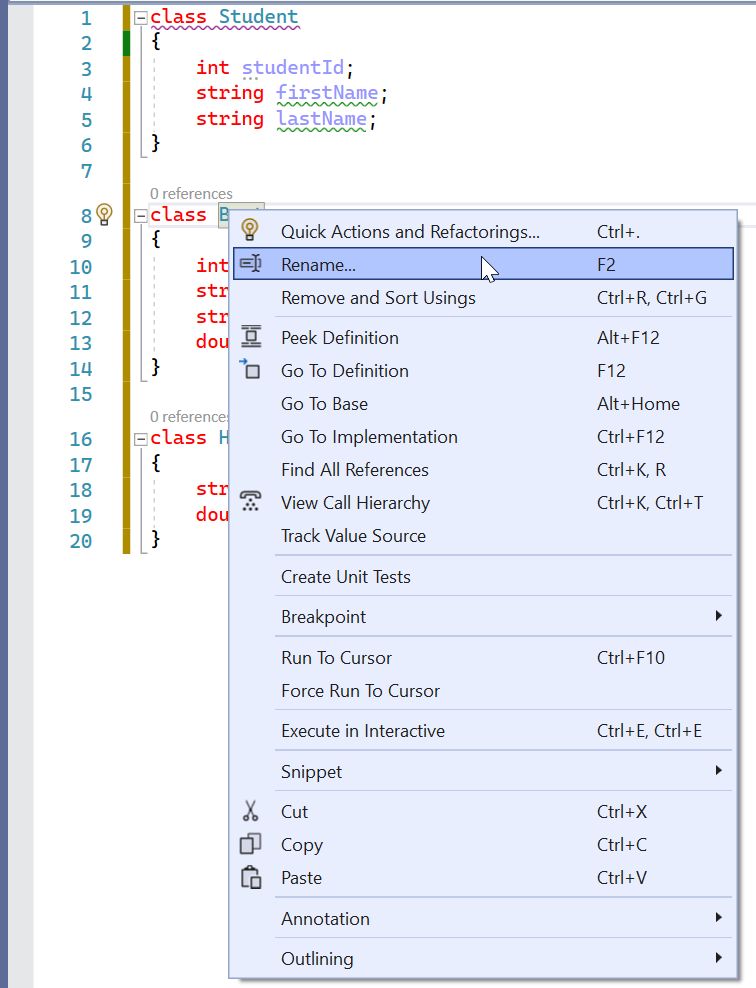Viewport: 756px width, 988px height.
Task: Open Quick Actions and Refactorings
Action: pyautogui.click(x=483, y=231)
